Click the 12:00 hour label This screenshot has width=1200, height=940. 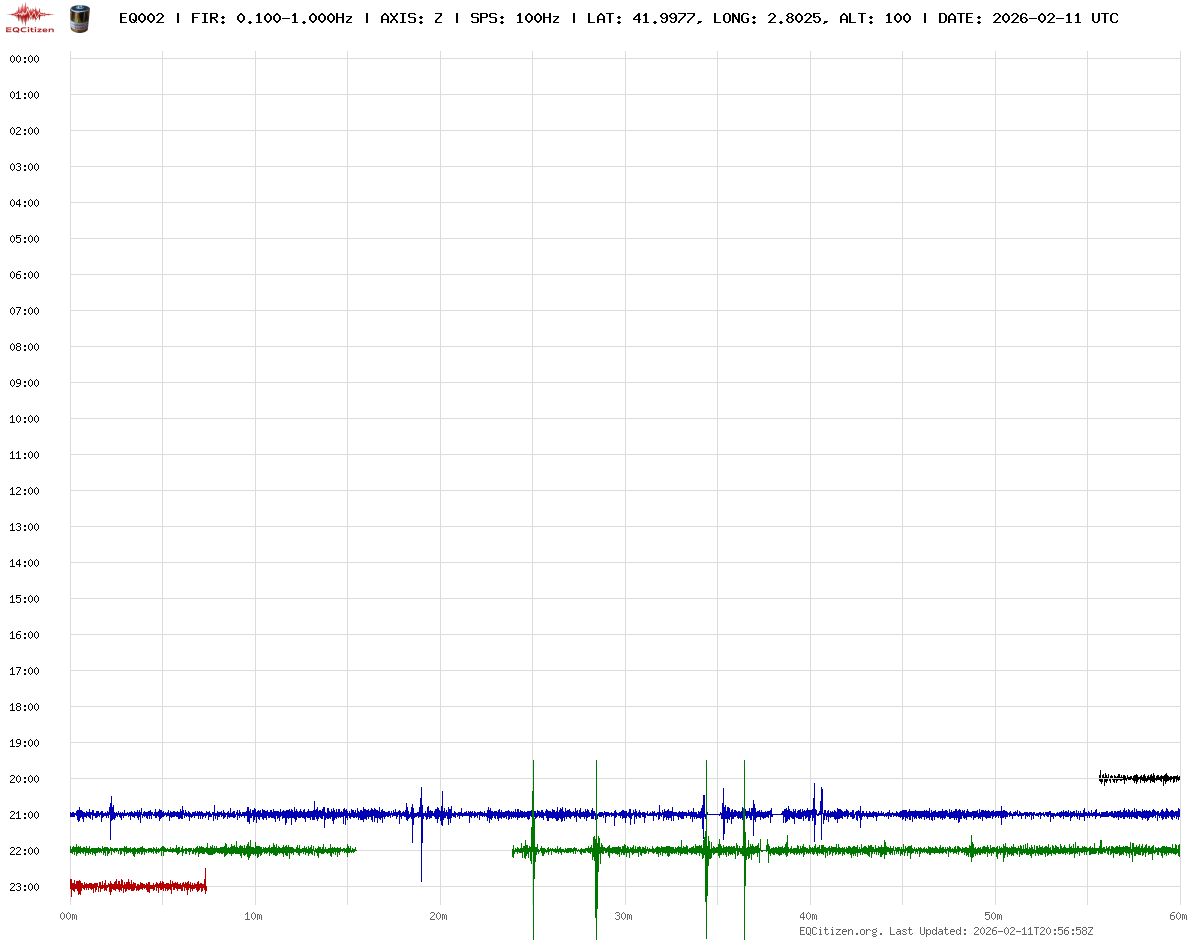pyautogui.click(x=24, y=491)
